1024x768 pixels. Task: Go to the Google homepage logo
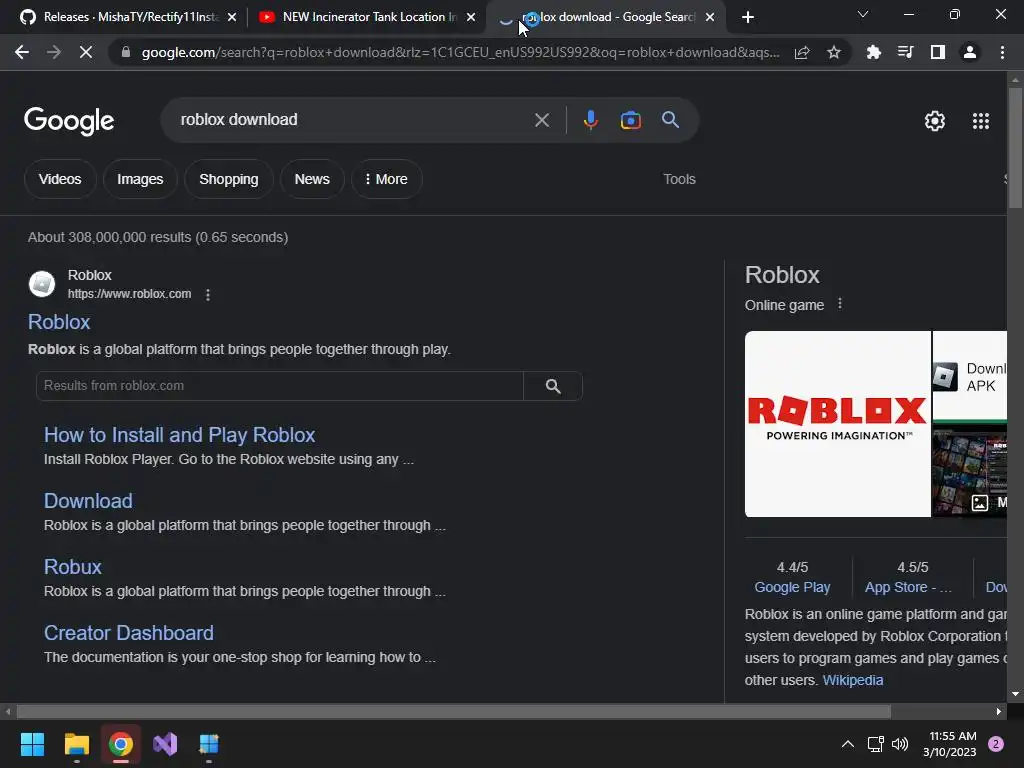click(x=69, y=121)
